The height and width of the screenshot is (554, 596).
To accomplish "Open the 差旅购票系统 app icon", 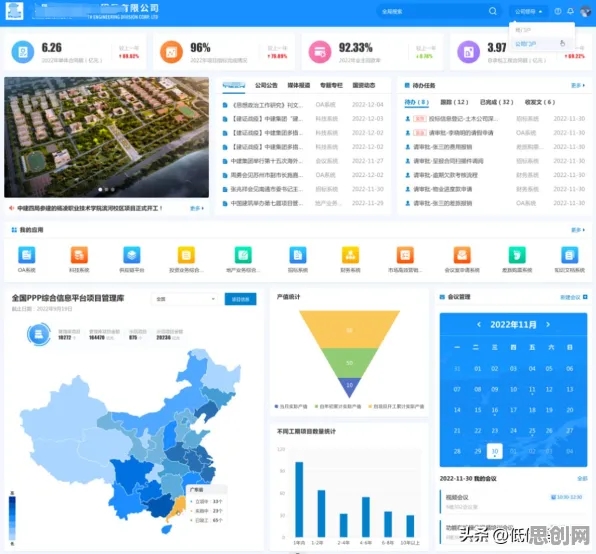I will point(517,255).
